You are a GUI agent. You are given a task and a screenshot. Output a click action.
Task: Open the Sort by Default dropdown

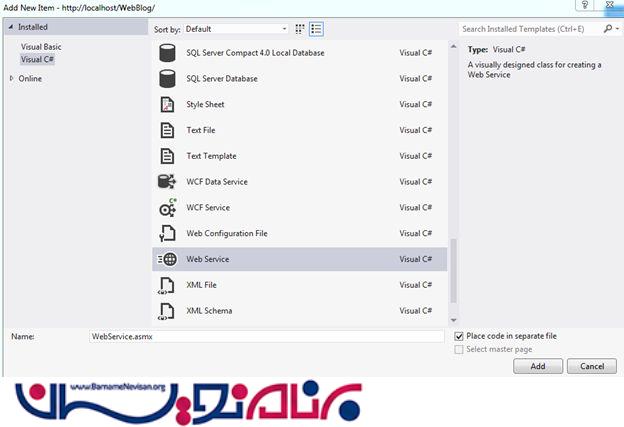click(x=236, y=29)
